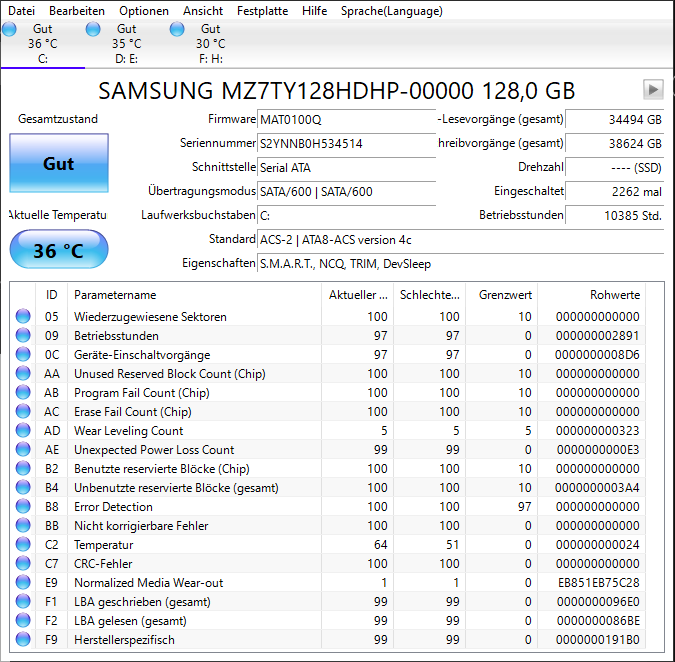Click status icon for Unused Reserved Block Count
Image resolution: width=675 pixels, height=662 pixels.
pos(23,373)
